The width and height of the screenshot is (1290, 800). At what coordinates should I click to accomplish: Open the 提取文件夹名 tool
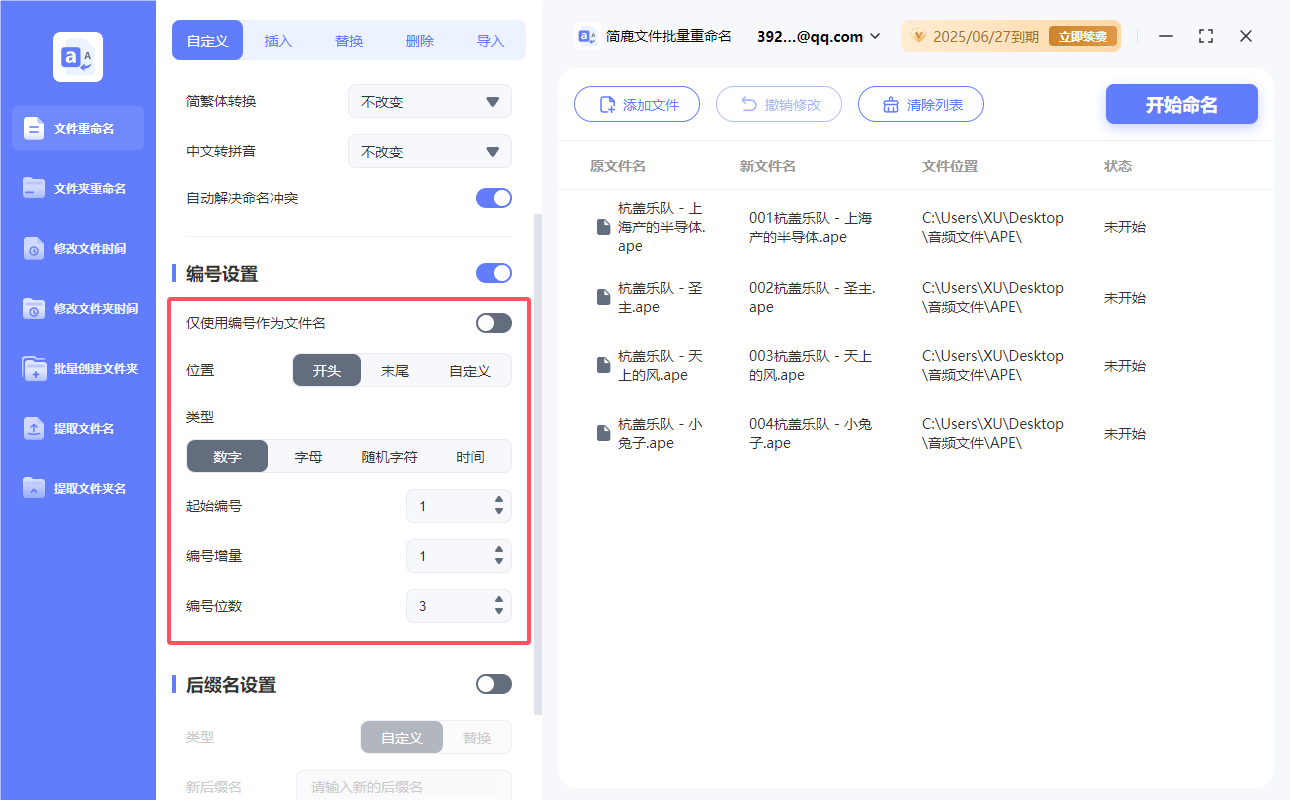(77, 488)
